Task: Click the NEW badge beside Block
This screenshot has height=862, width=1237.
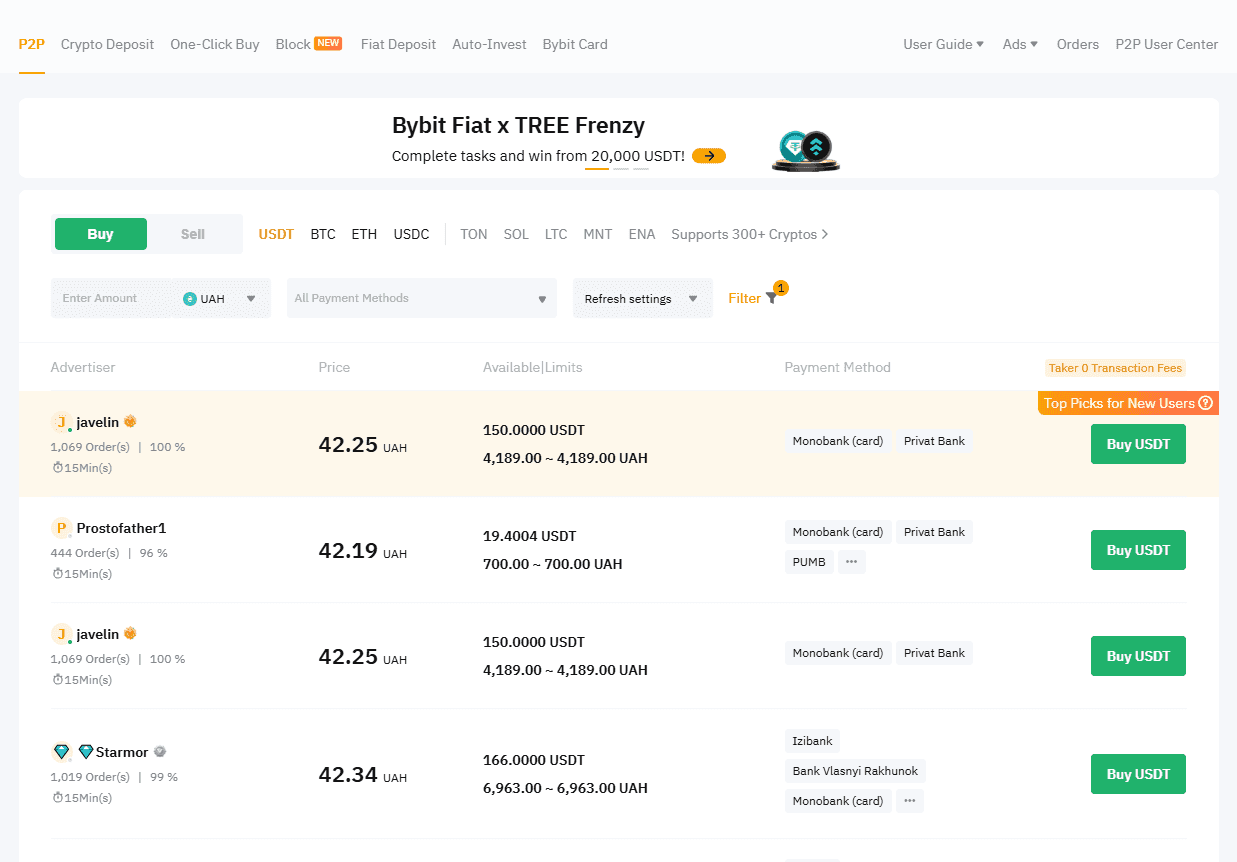Action: [x=328, y=43]
